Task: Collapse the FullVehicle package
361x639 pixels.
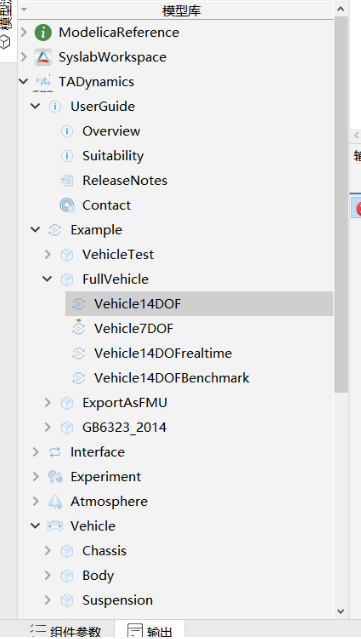Action: point(48,279)
